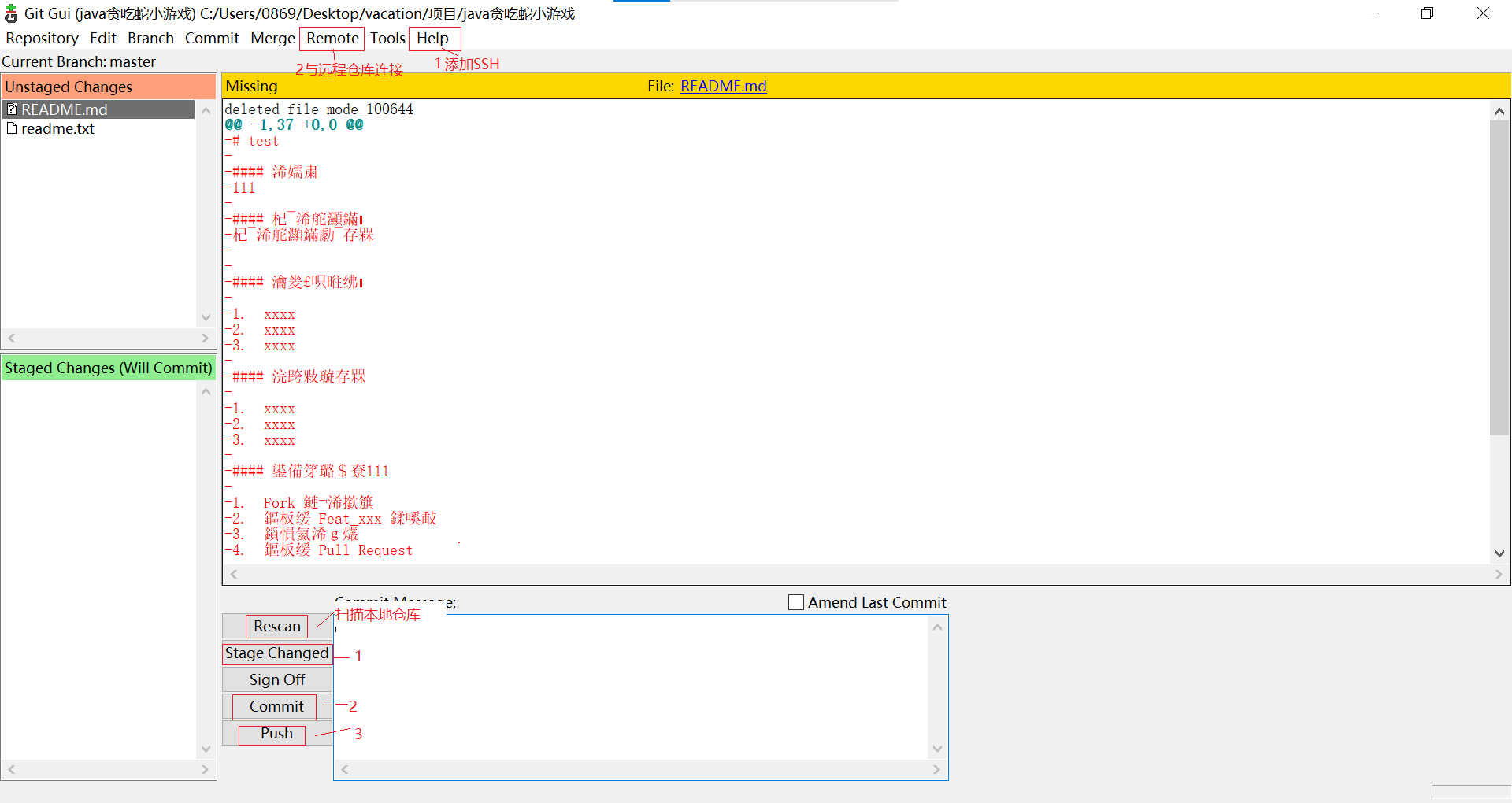1512x803 pixels.
Task: Click the Push button
Action: point(277,734)
